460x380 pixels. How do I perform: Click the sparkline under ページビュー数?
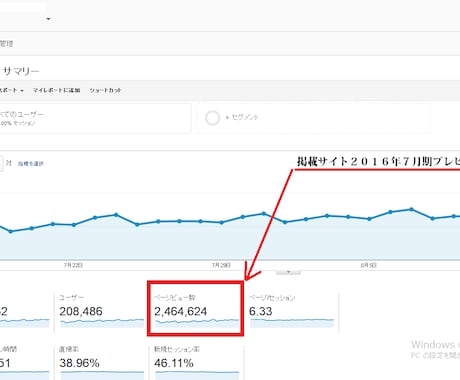click(197, 323)
